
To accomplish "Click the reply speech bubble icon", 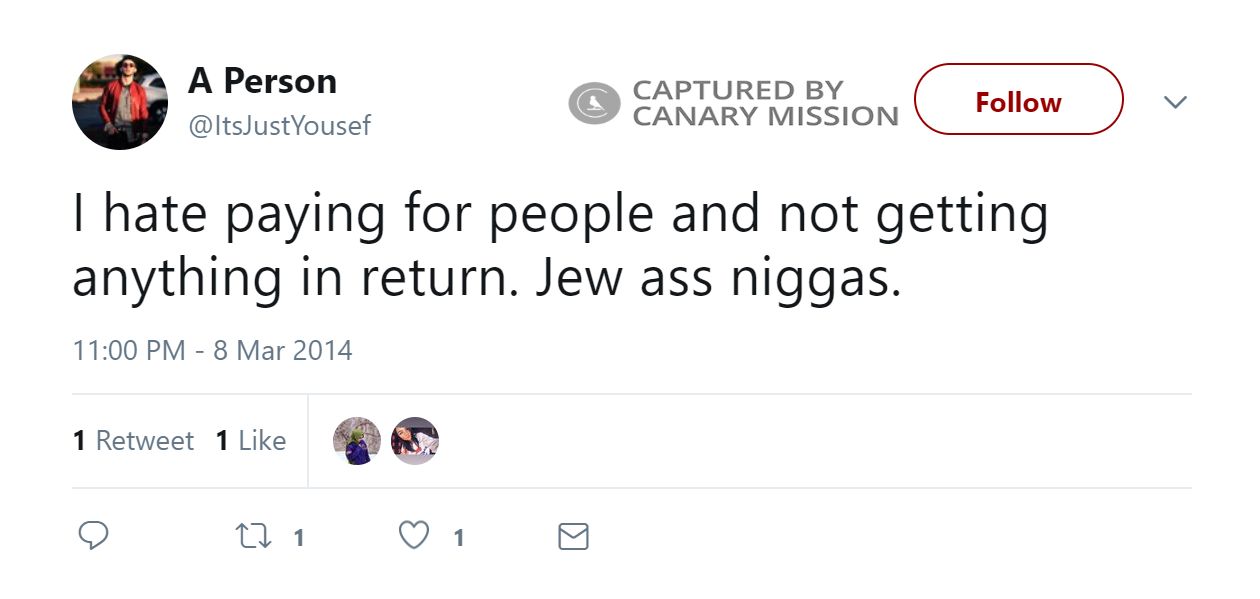I will [93, 537].
